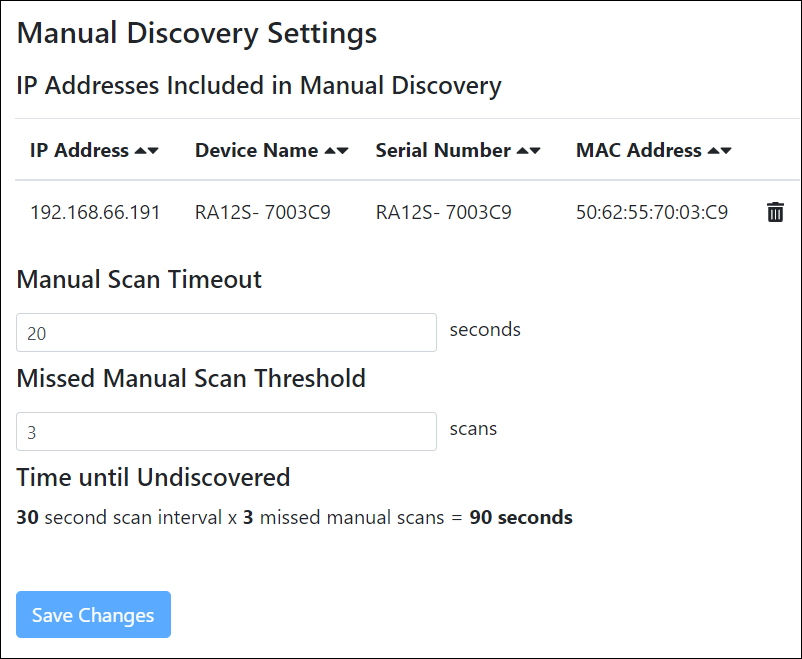Screen dimensions: 802x659
Task: Click the sort arrows beside Device Name
Action: point(336,151)
